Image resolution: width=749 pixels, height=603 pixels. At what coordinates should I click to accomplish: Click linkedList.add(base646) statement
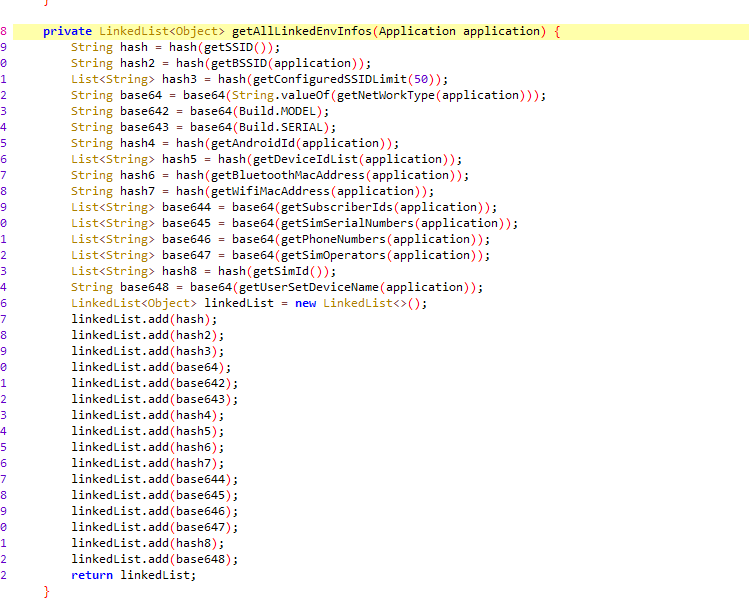[x=155, y=512]
